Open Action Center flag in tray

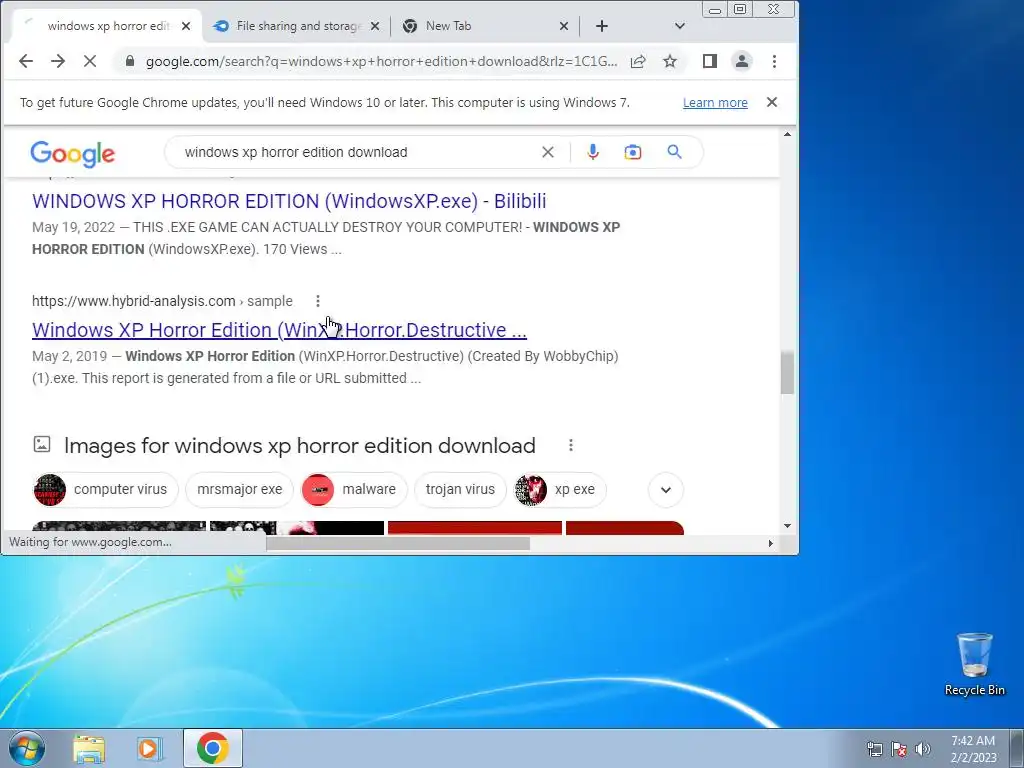(x=899, y=749)
